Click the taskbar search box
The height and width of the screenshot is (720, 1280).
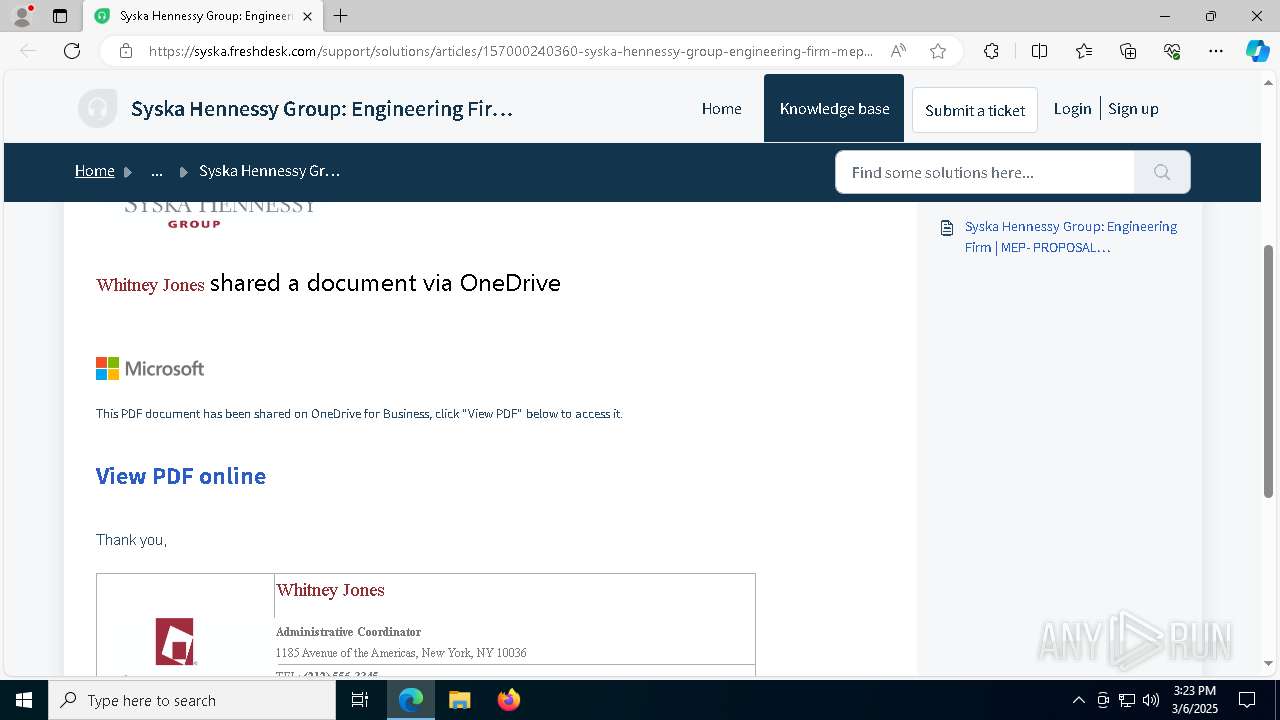[192, 700]
